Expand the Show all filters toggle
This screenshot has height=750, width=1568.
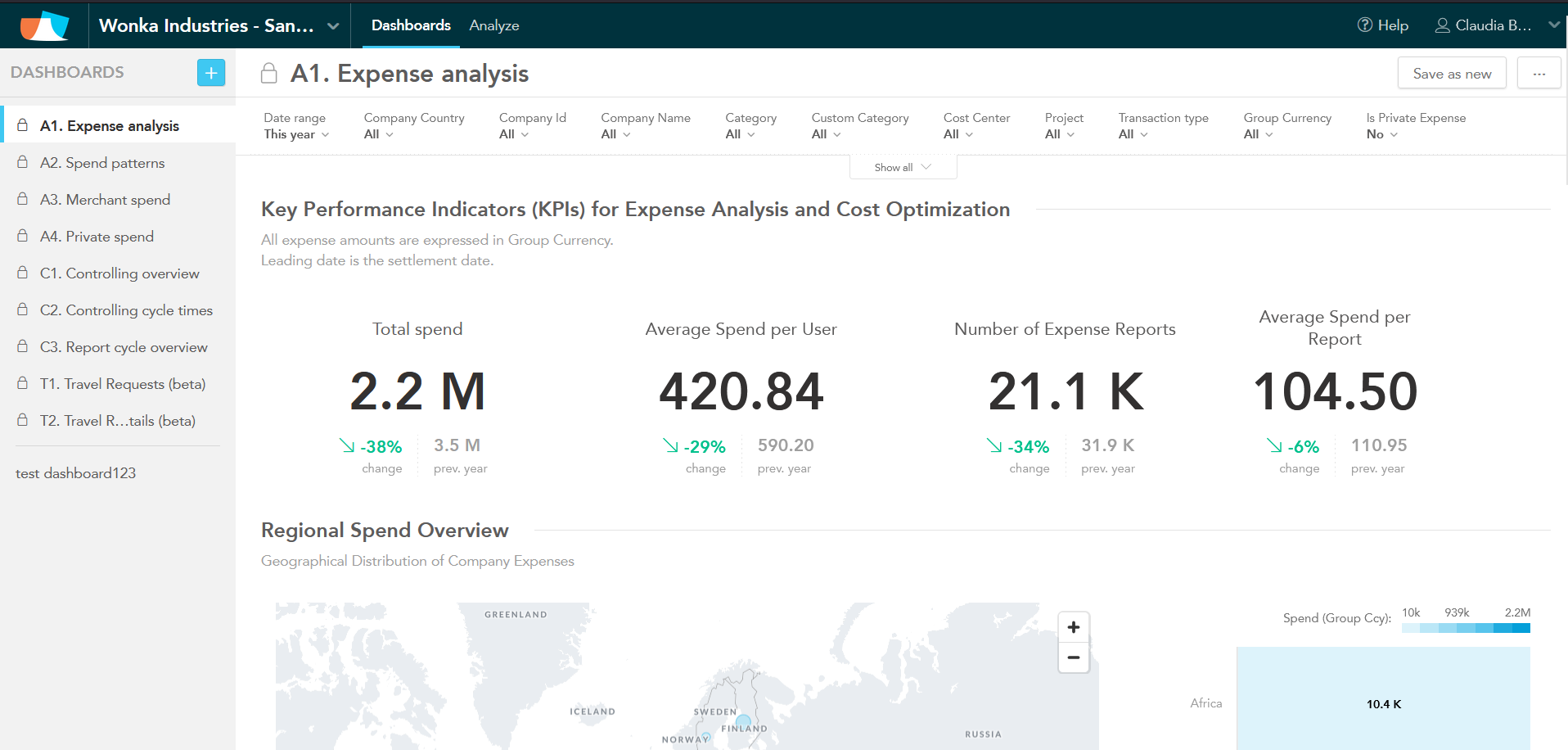point(903,167)
